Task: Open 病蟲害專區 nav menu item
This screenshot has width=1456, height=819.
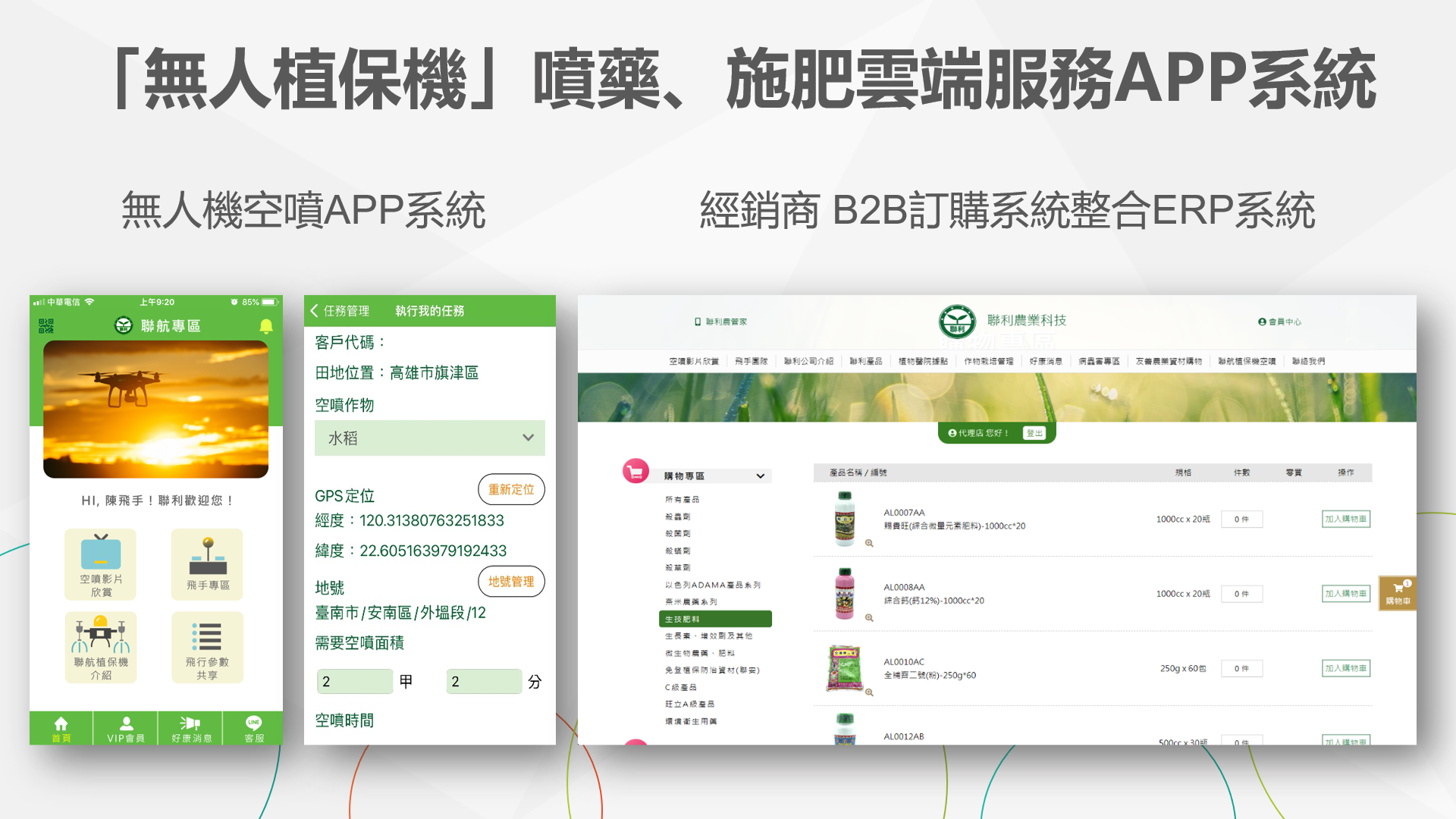Action: click(1099, 361)
